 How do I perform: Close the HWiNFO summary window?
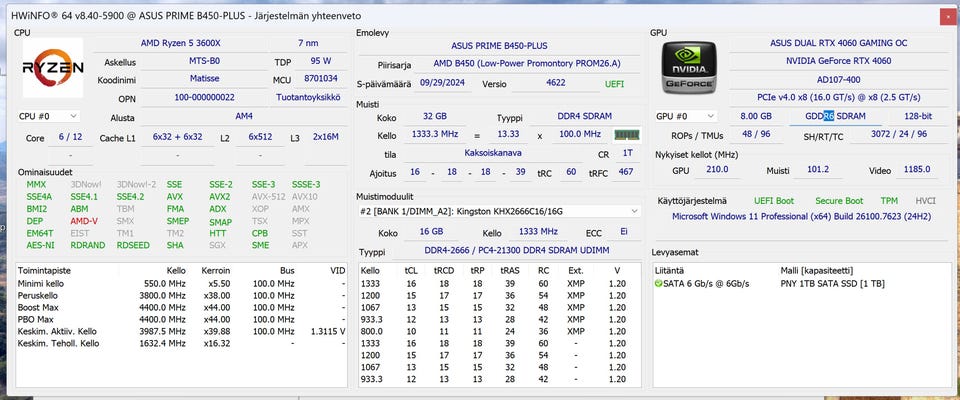(x=946, y=15)
